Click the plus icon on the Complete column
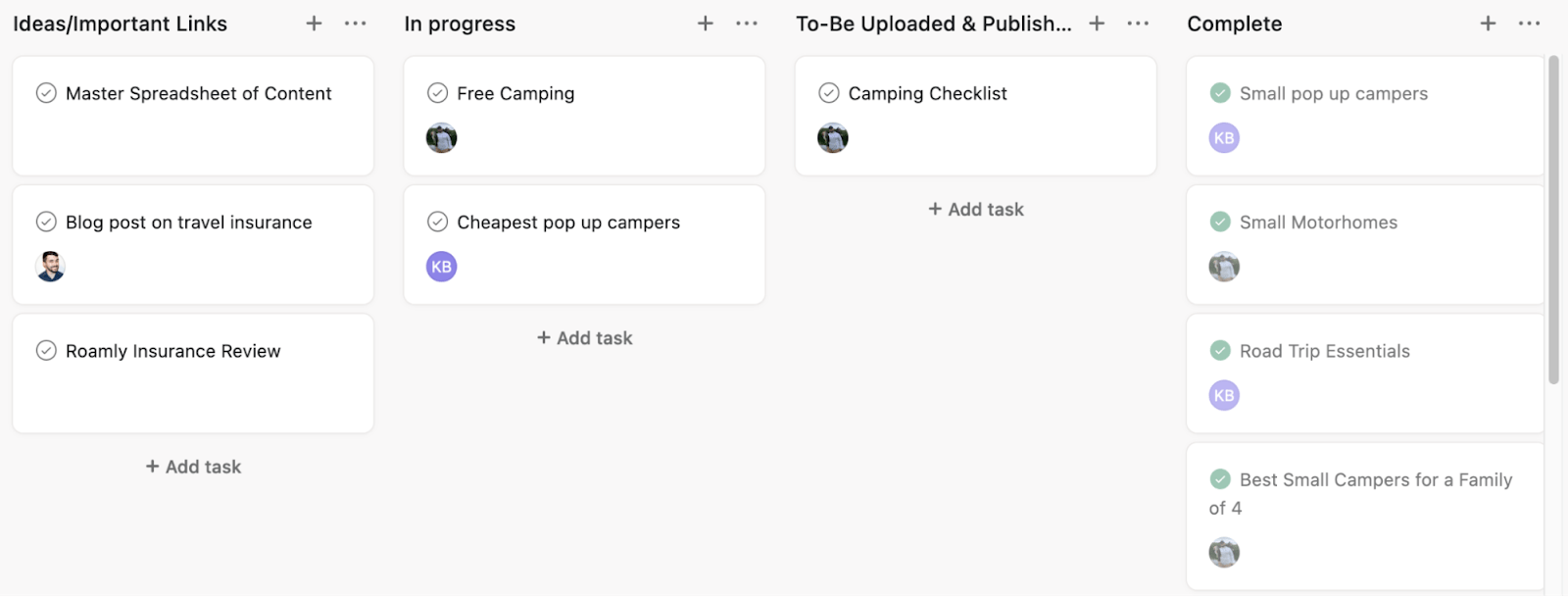 click(x=1488, y=23)
